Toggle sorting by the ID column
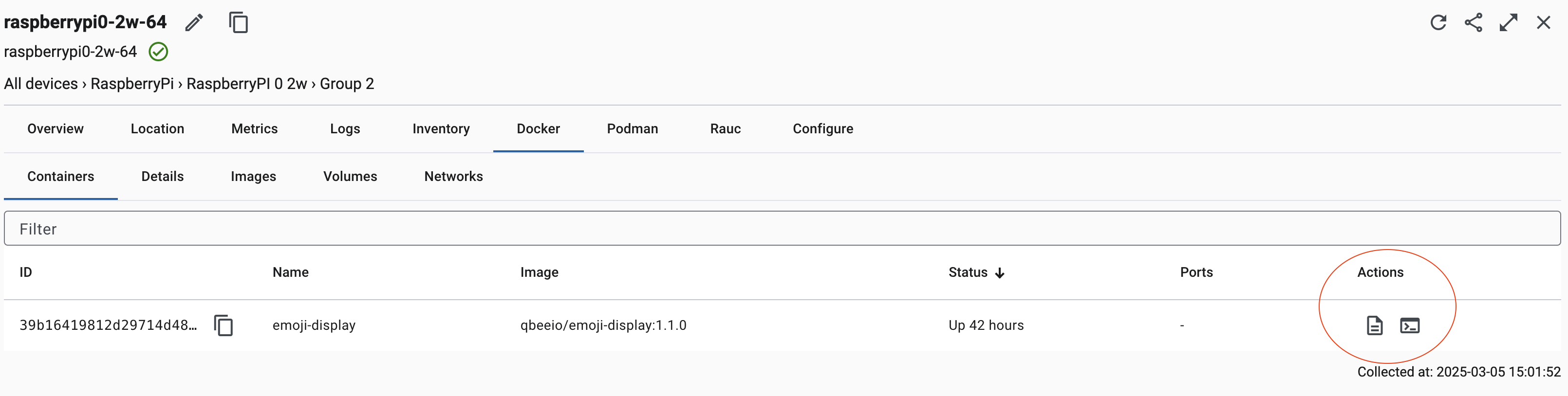Screen dimensions: 1568x396 click(25, 272)
